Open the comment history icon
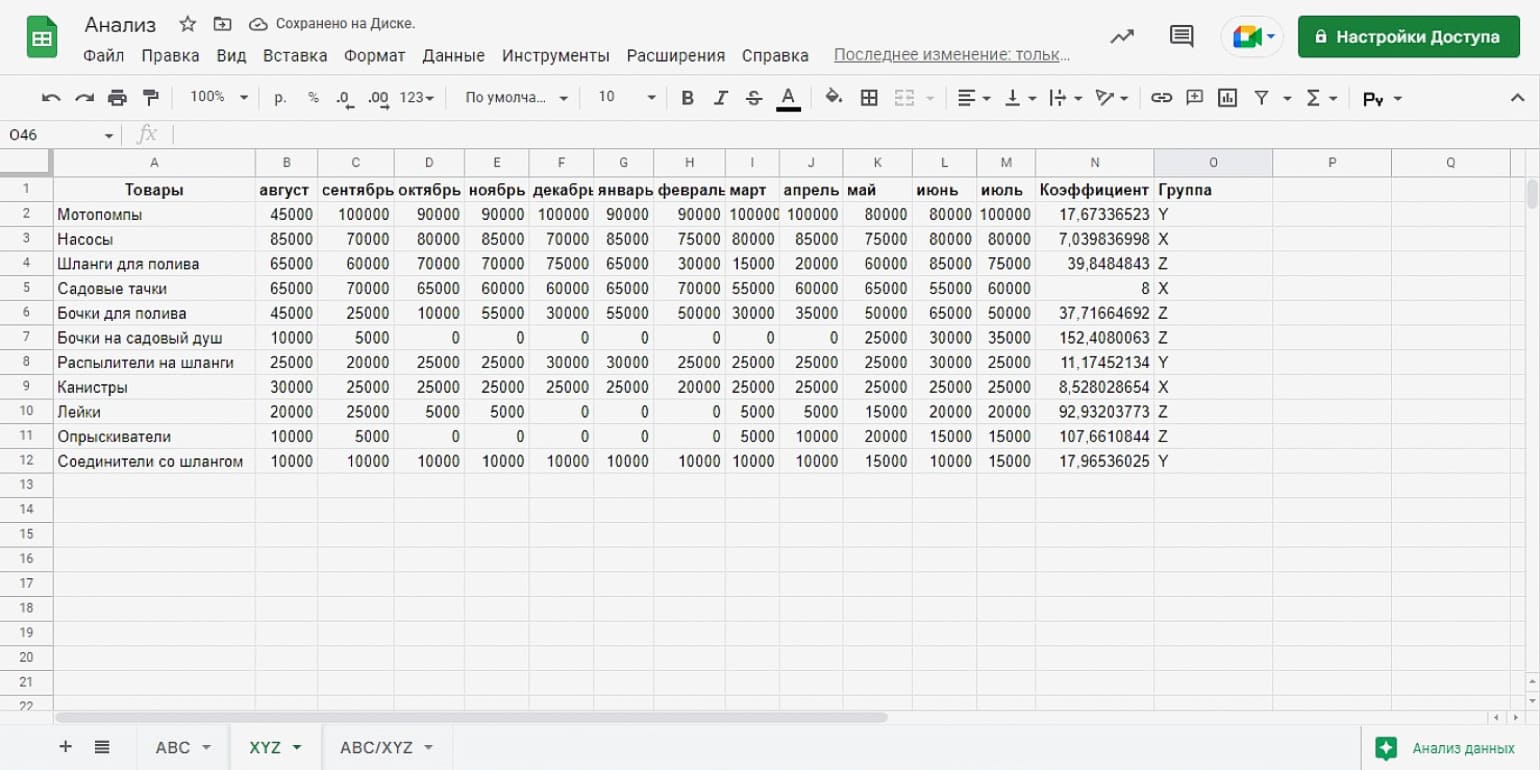The height and width of the screenshot is (770, 1540). click(x=1181, y=37)
